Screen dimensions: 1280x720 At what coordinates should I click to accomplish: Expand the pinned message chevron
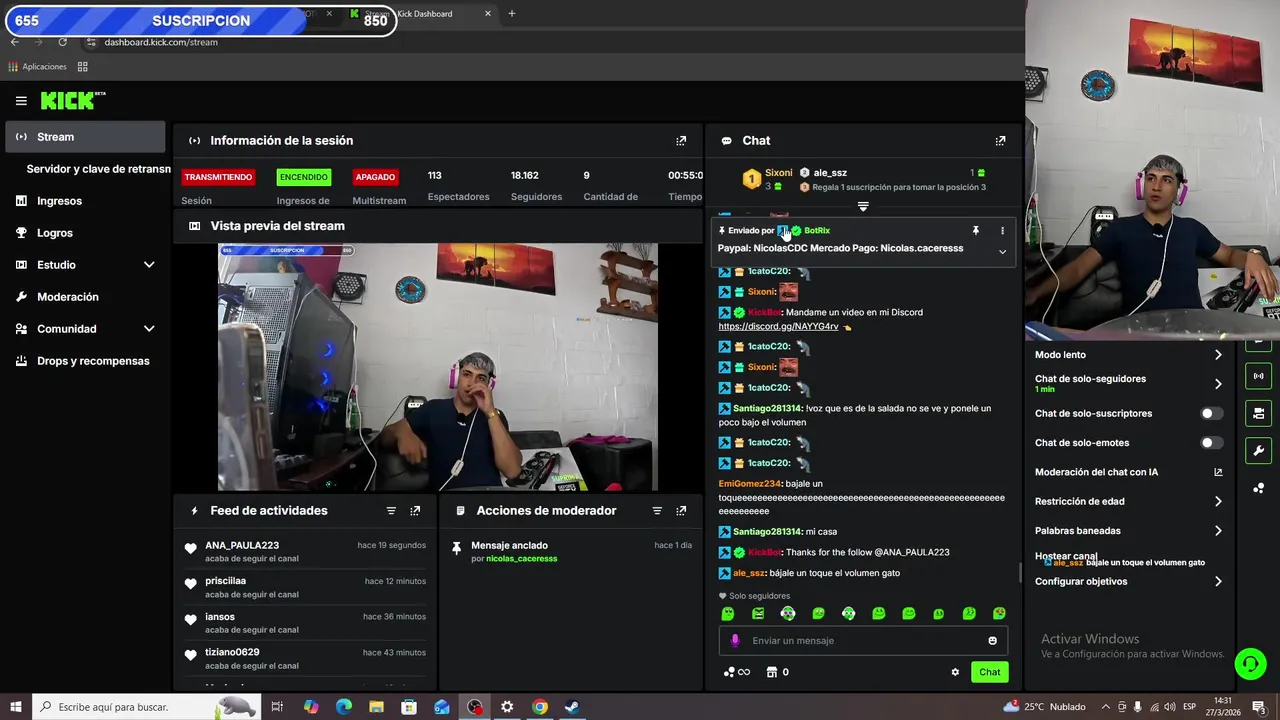[x=1002, y=252]
